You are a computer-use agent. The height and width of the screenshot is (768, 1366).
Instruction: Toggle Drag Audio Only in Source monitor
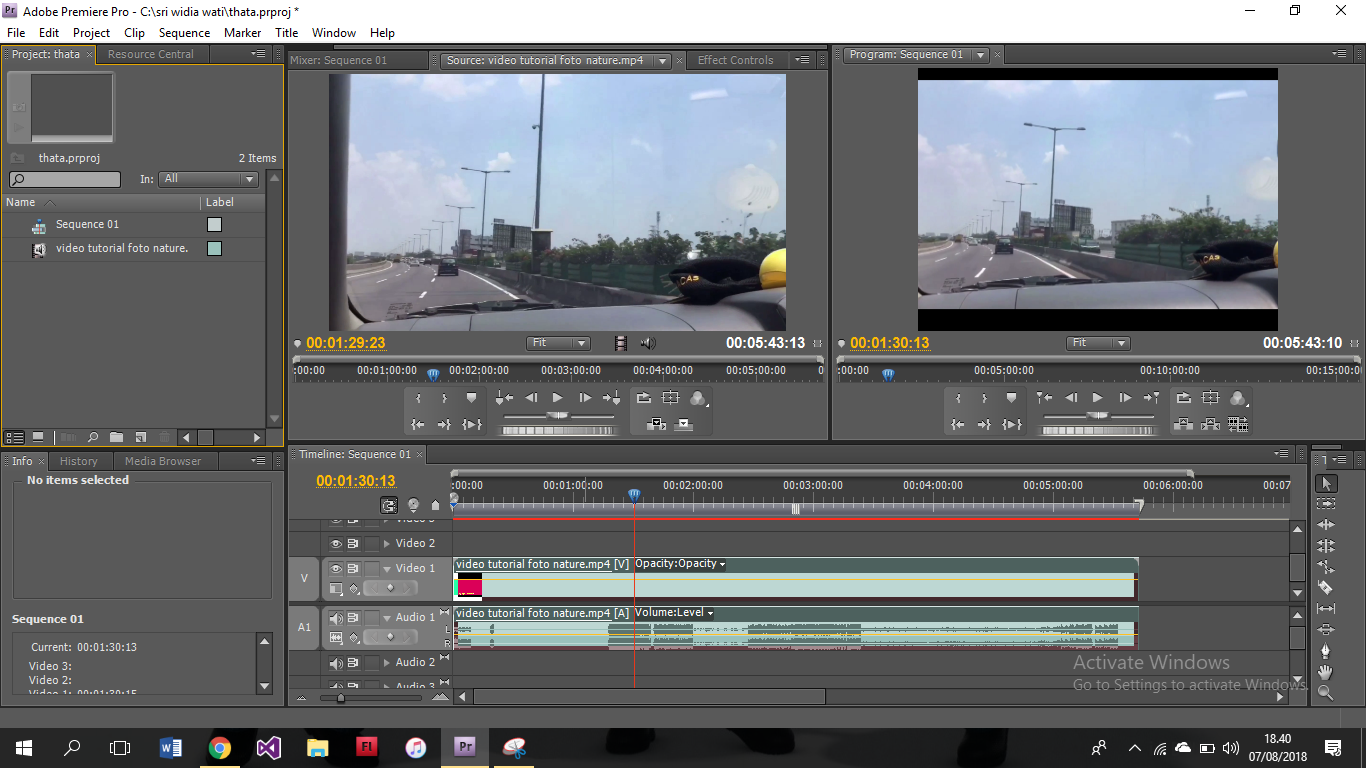(648, 343)
